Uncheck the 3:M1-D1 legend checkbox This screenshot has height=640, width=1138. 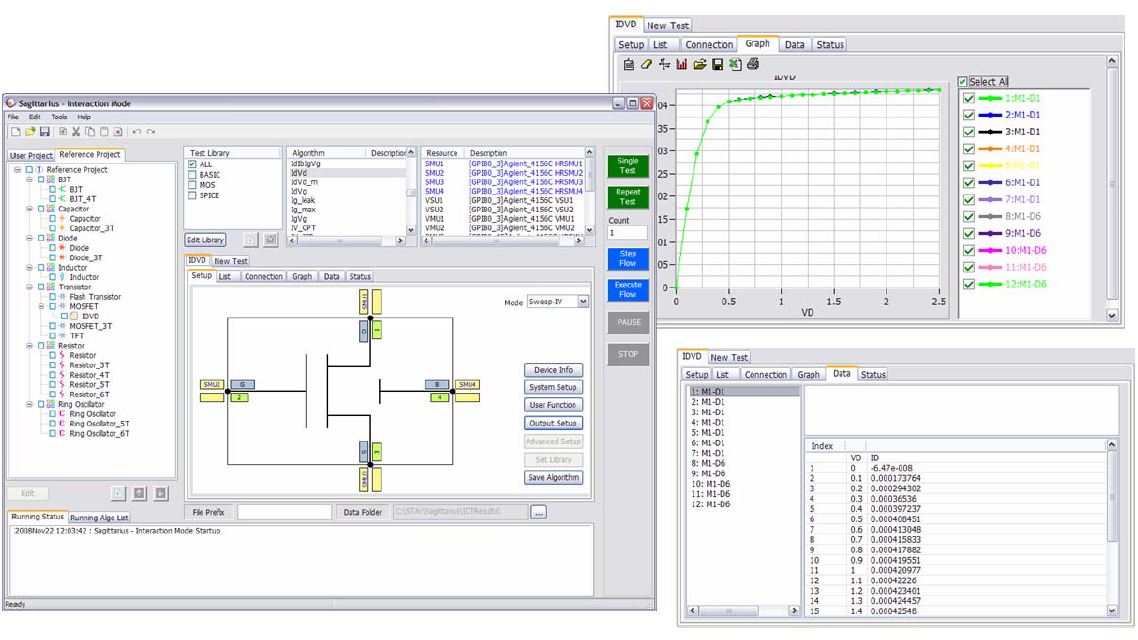pos(969,132)
